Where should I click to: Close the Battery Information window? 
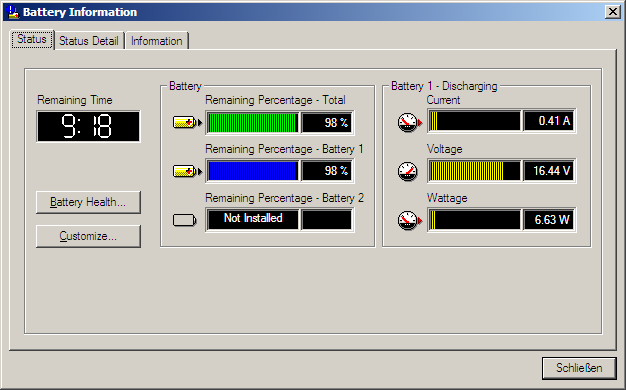(x=612, y=12)
